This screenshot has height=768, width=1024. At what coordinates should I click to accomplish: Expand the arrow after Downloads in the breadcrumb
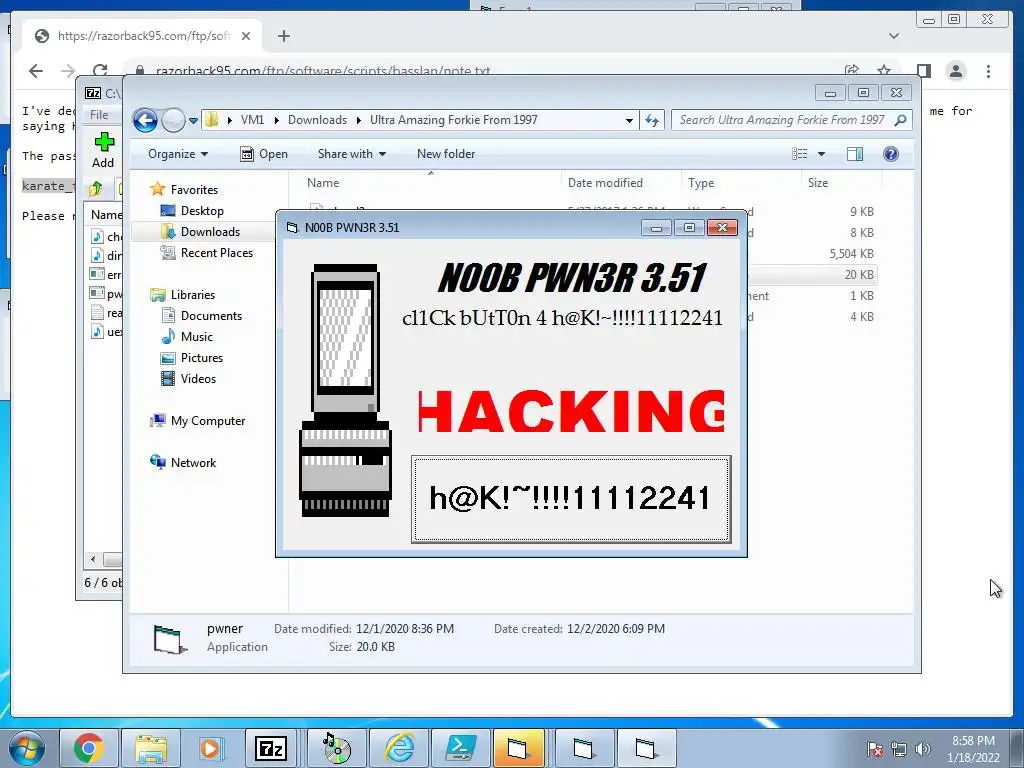tap(359, 120)
